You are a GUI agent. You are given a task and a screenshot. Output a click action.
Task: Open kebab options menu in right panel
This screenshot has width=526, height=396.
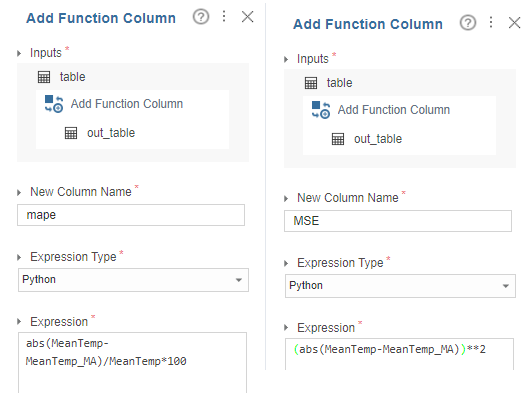pos(491,22)
